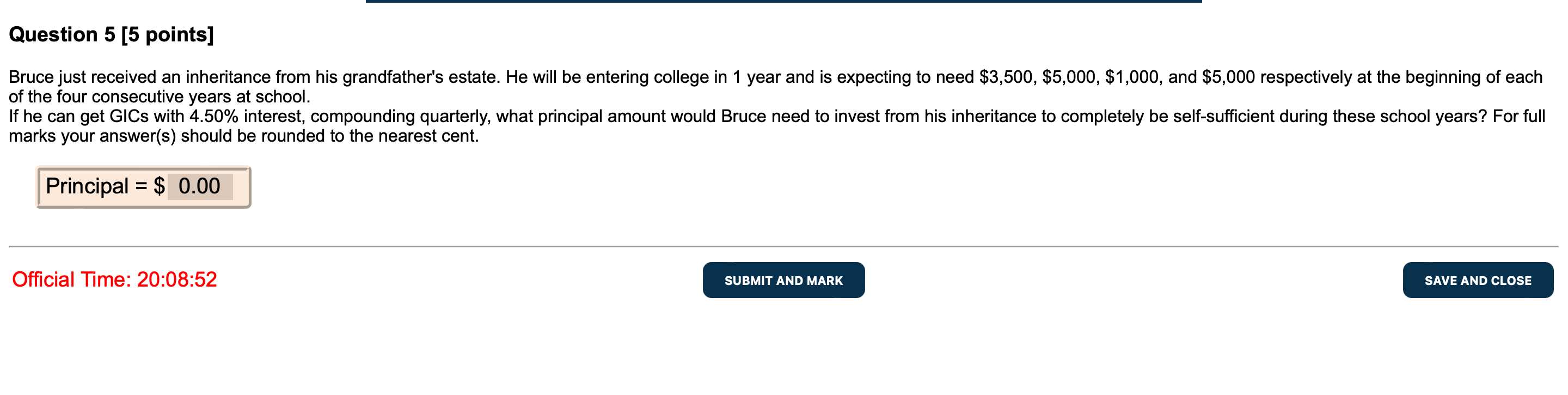Click the Question 5 heading
Screen dimensions: 1568x395
pos(109,35)
